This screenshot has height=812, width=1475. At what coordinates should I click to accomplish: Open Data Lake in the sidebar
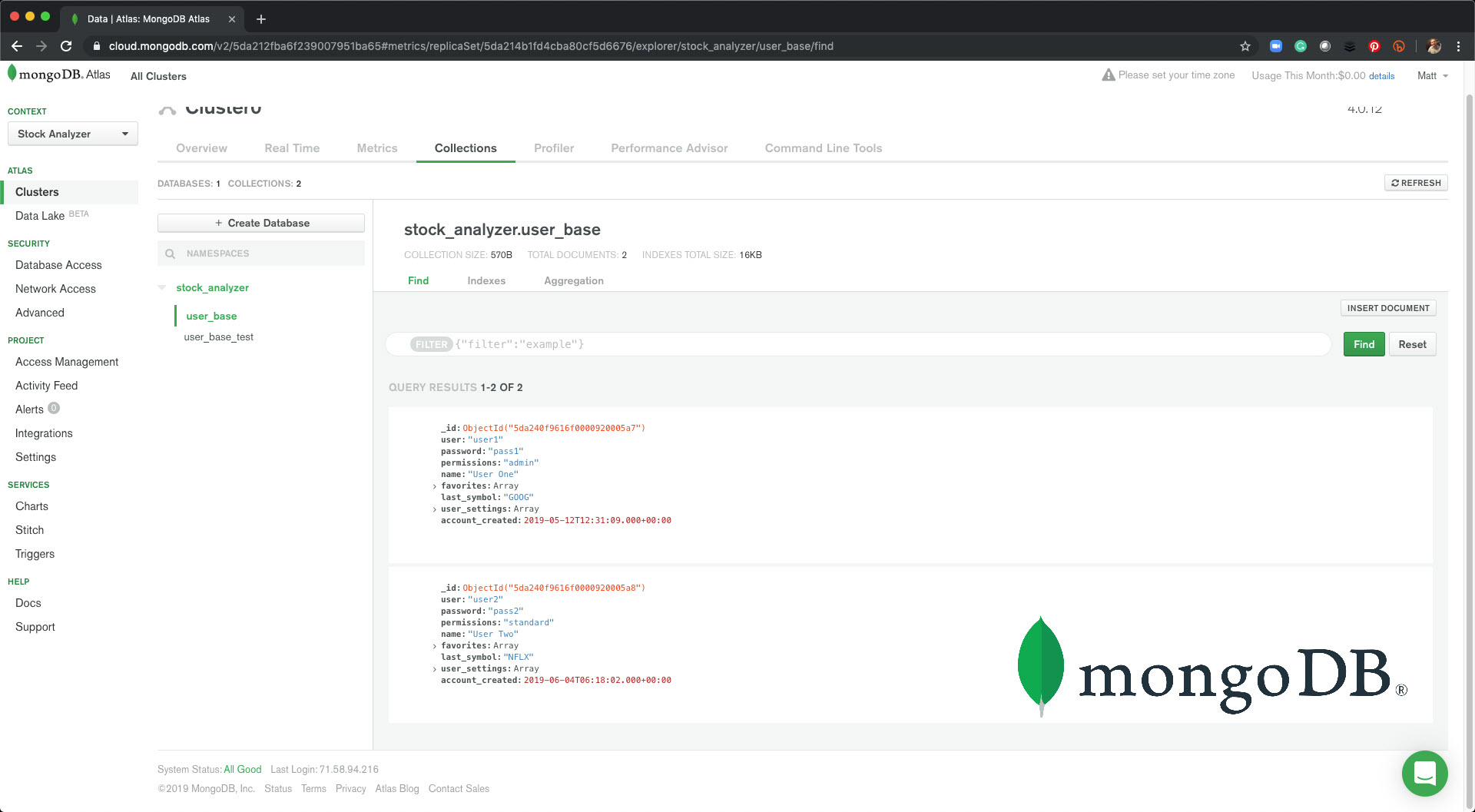40,216
